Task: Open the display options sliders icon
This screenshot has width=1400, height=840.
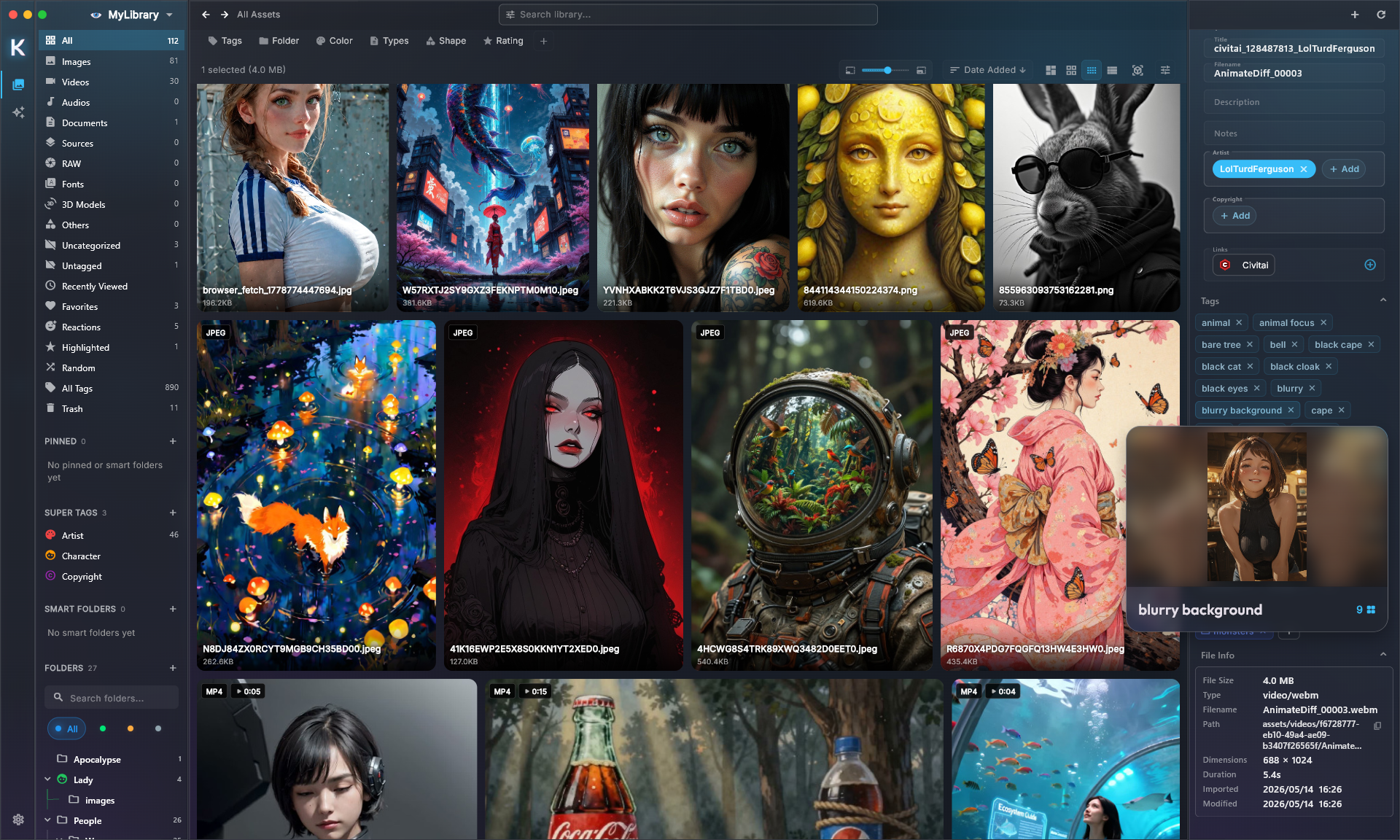Action: (x=1165, y=70)
